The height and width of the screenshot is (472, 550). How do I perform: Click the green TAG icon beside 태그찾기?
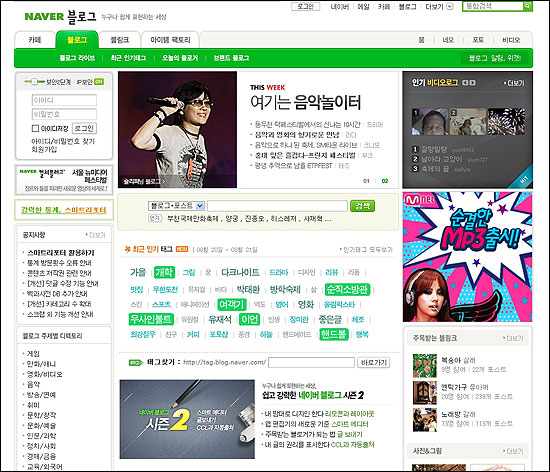[136, 363]
